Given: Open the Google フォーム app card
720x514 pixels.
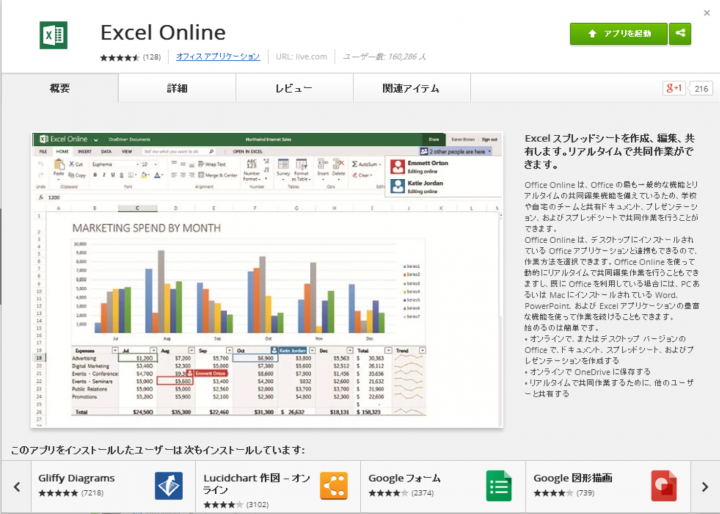Looking at the screenshot, I should click(x=443, y=486).
